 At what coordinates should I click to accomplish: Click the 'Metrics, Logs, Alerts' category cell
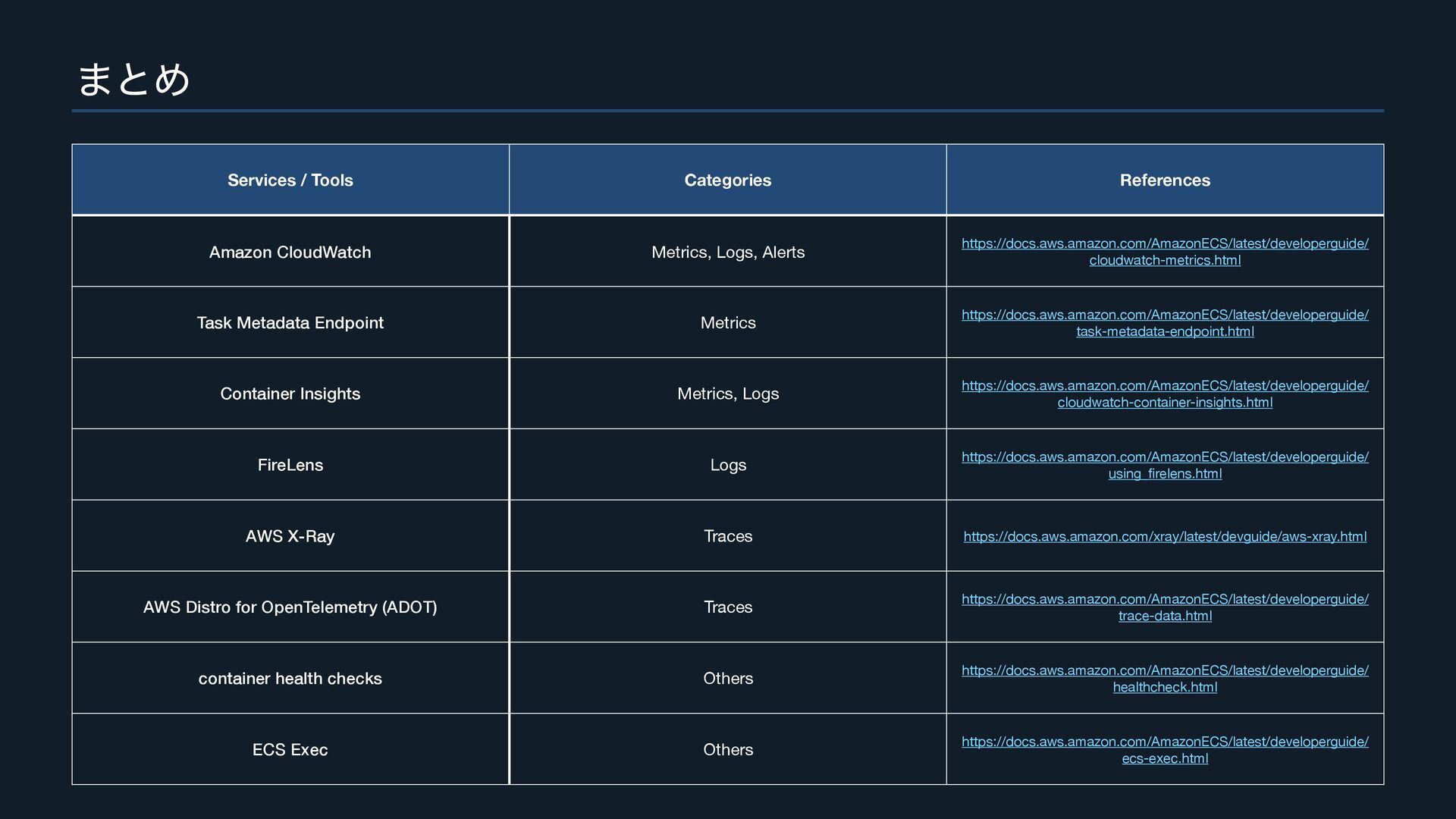tap(728, 252)
